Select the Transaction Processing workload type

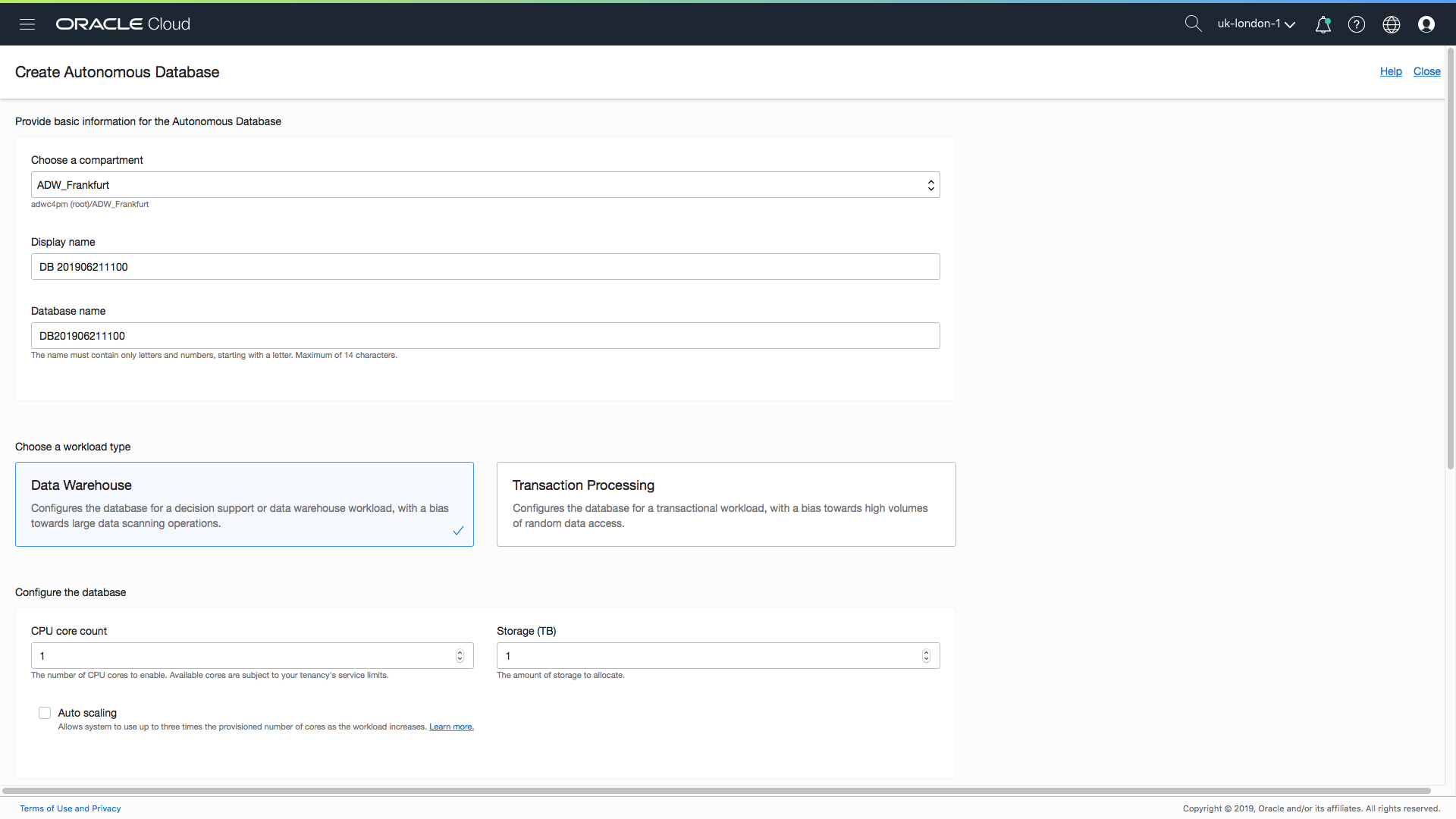[x=726, y=504]
